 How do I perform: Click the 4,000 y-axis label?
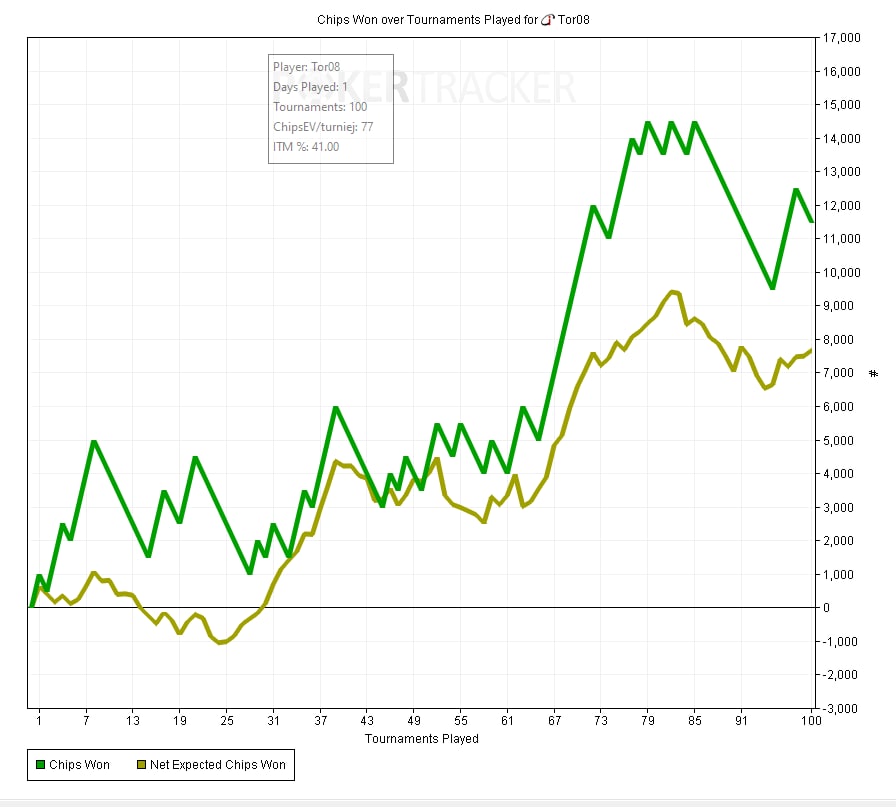point(838,473)
